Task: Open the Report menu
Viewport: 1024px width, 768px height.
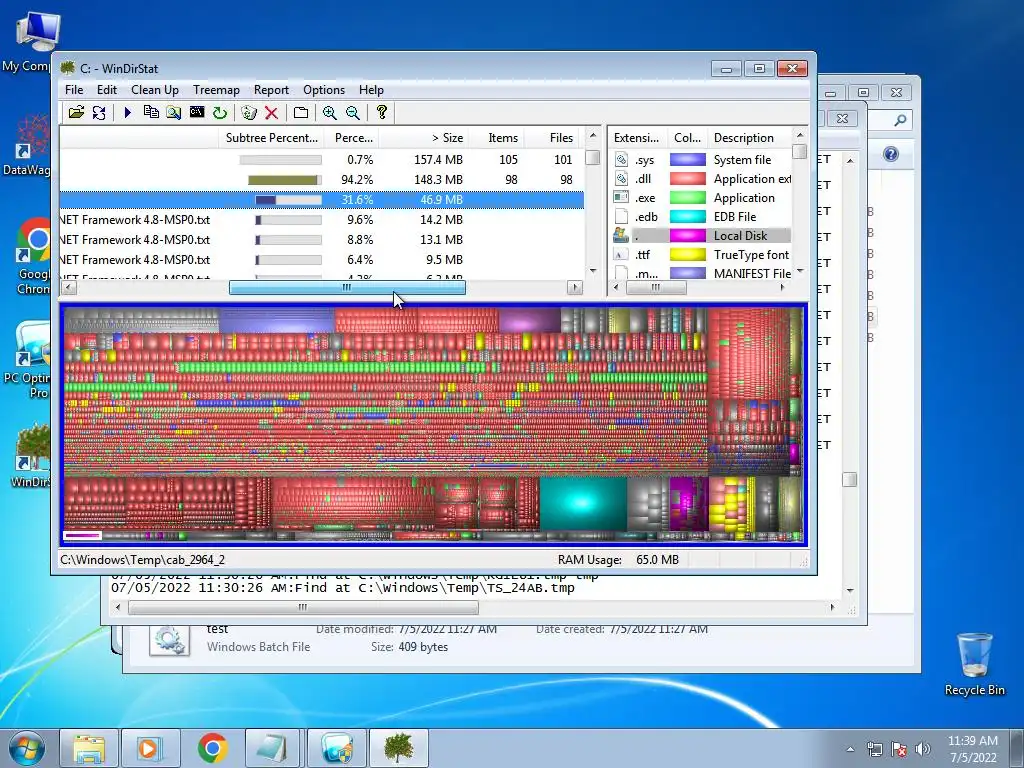Action: pyautogui.click(x=271, y=90)
